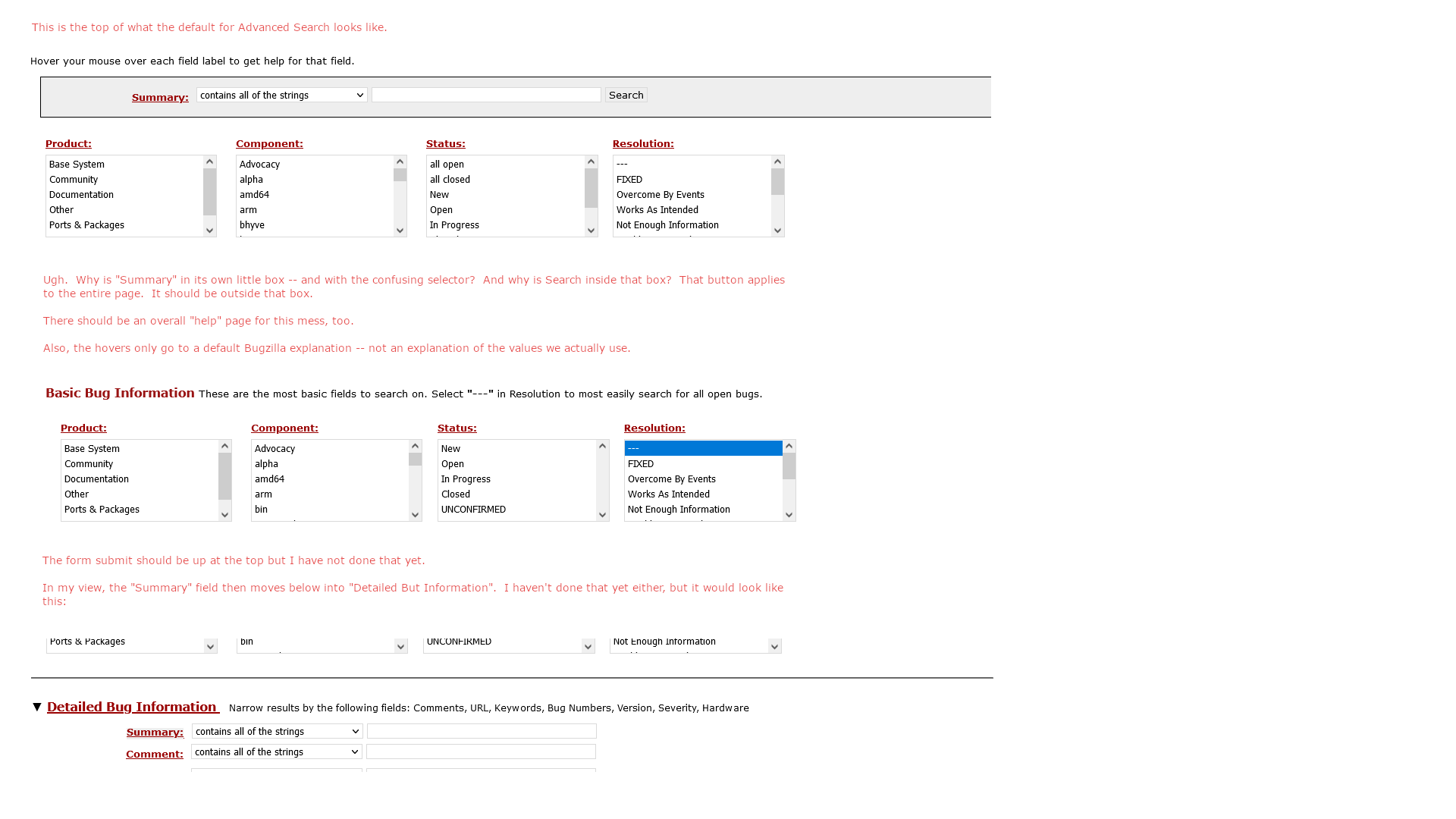Open Summary contains-all-of-strings dropdown
Viewport: 1456px width, 819px height.
pyautogui.click(x=281, y=95)
